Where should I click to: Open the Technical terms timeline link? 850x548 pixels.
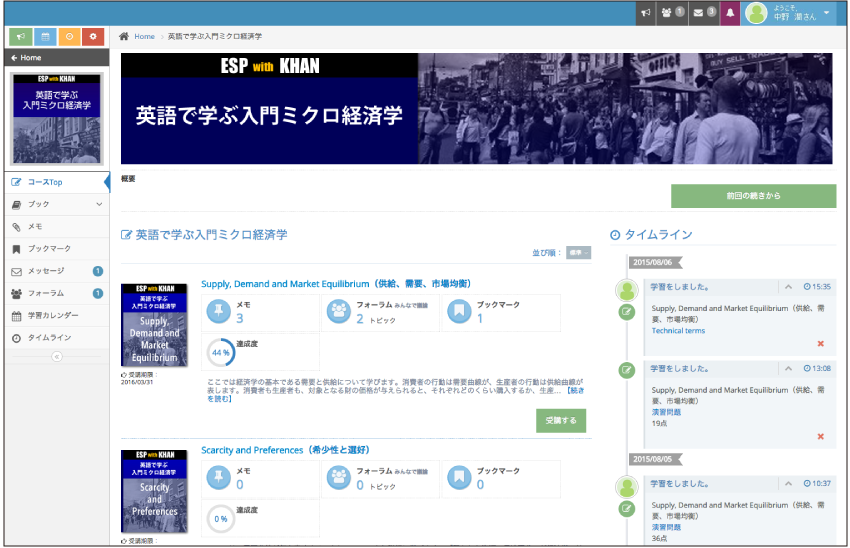point(678,331)
